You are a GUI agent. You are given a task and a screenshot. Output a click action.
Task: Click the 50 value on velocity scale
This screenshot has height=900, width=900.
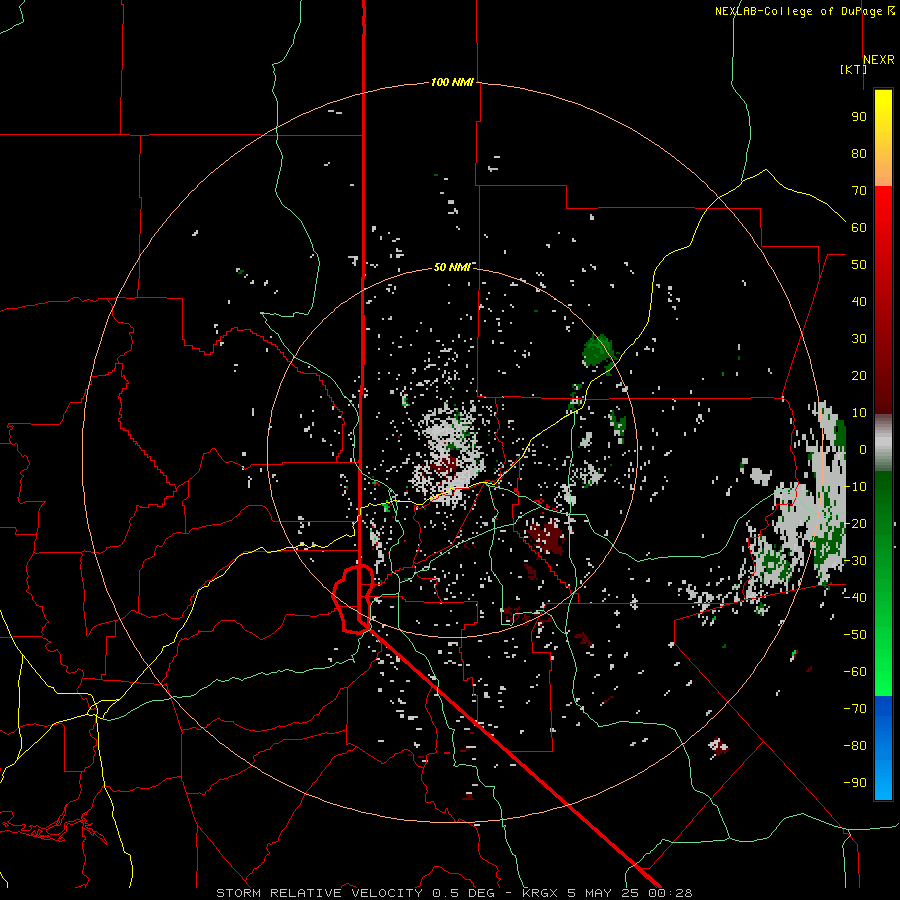[x=859, y=265]
